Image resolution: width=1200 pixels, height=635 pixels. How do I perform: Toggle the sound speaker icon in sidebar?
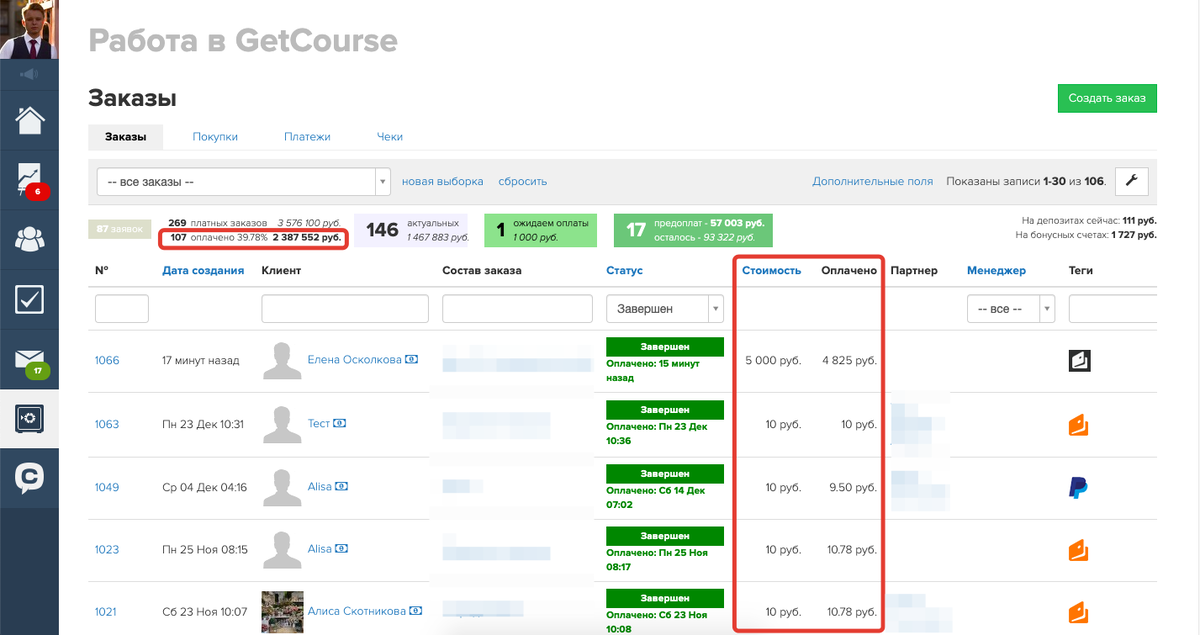[x=29, y=73]
